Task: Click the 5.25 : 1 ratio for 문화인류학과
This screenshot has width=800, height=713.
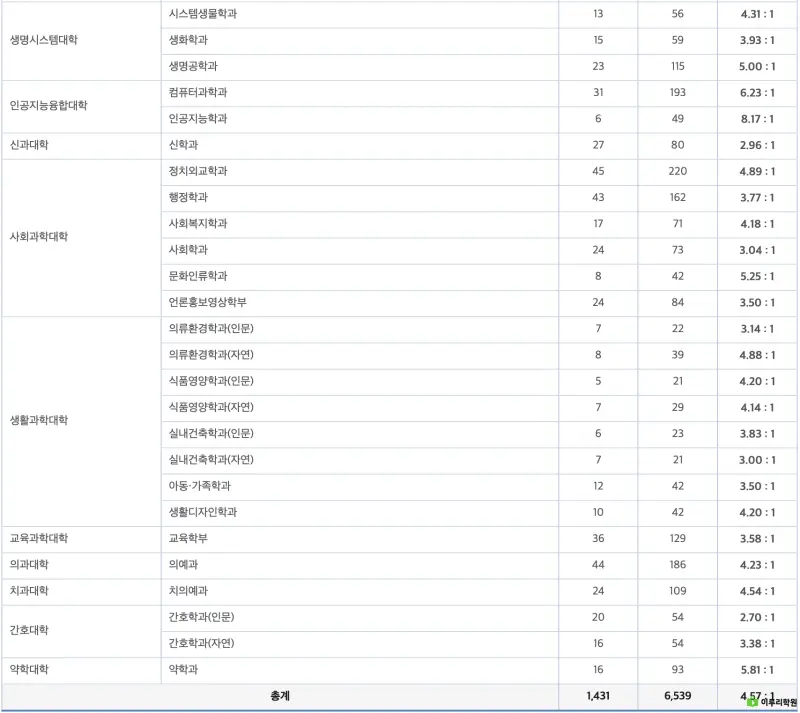Action: click(x=757, y=277)
